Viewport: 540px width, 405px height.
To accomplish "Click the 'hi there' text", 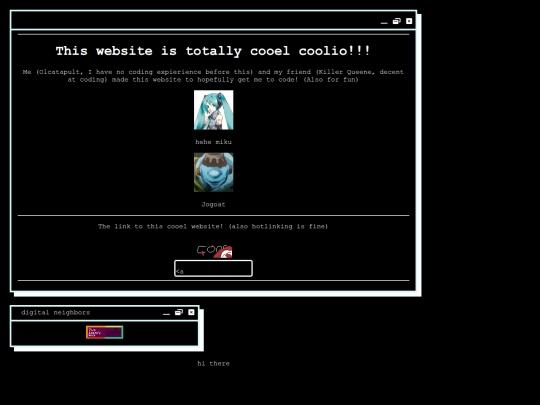I will click(x=214, y=364).
